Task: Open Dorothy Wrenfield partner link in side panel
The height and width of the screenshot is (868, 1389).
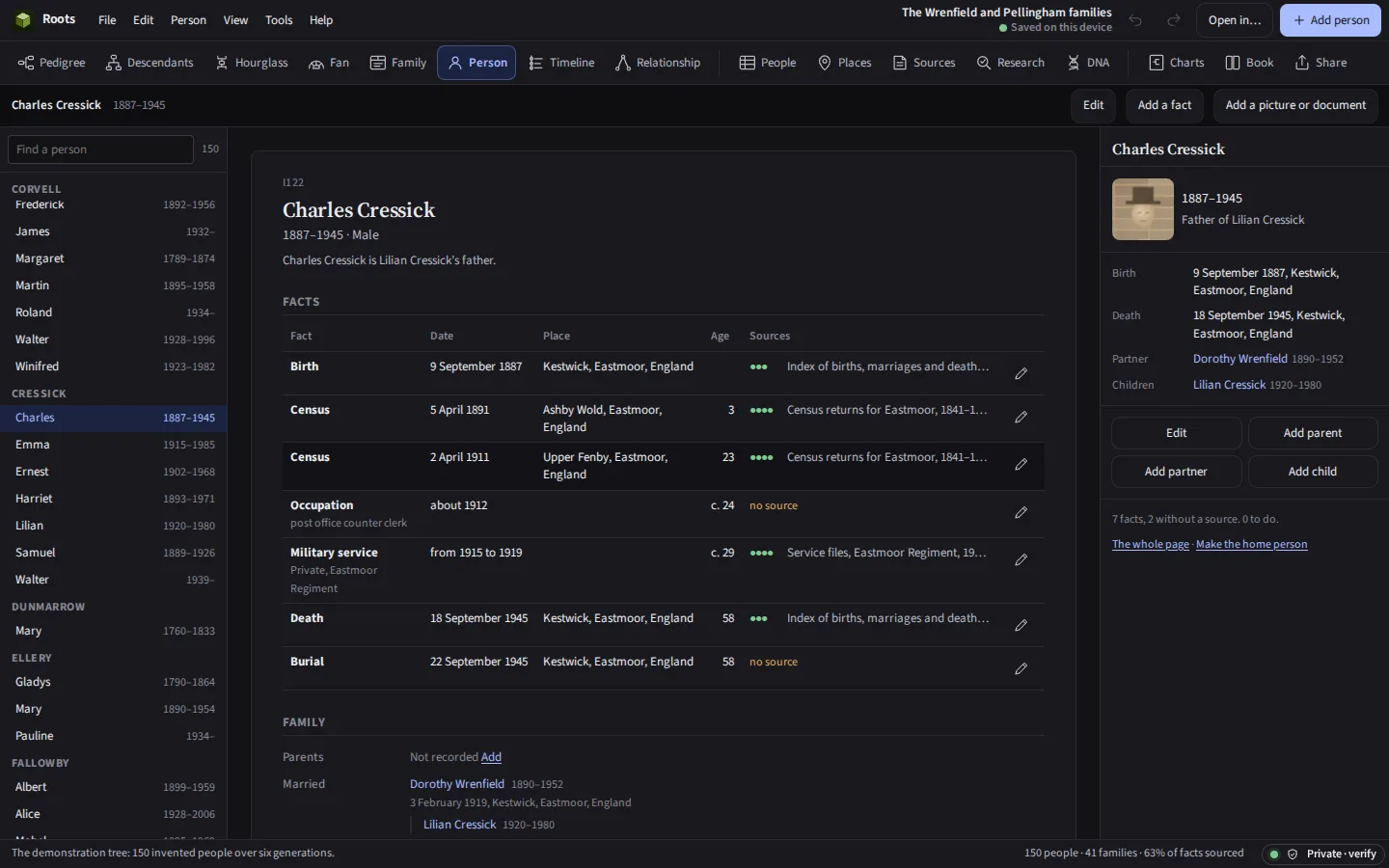Action: (1239, 359)
